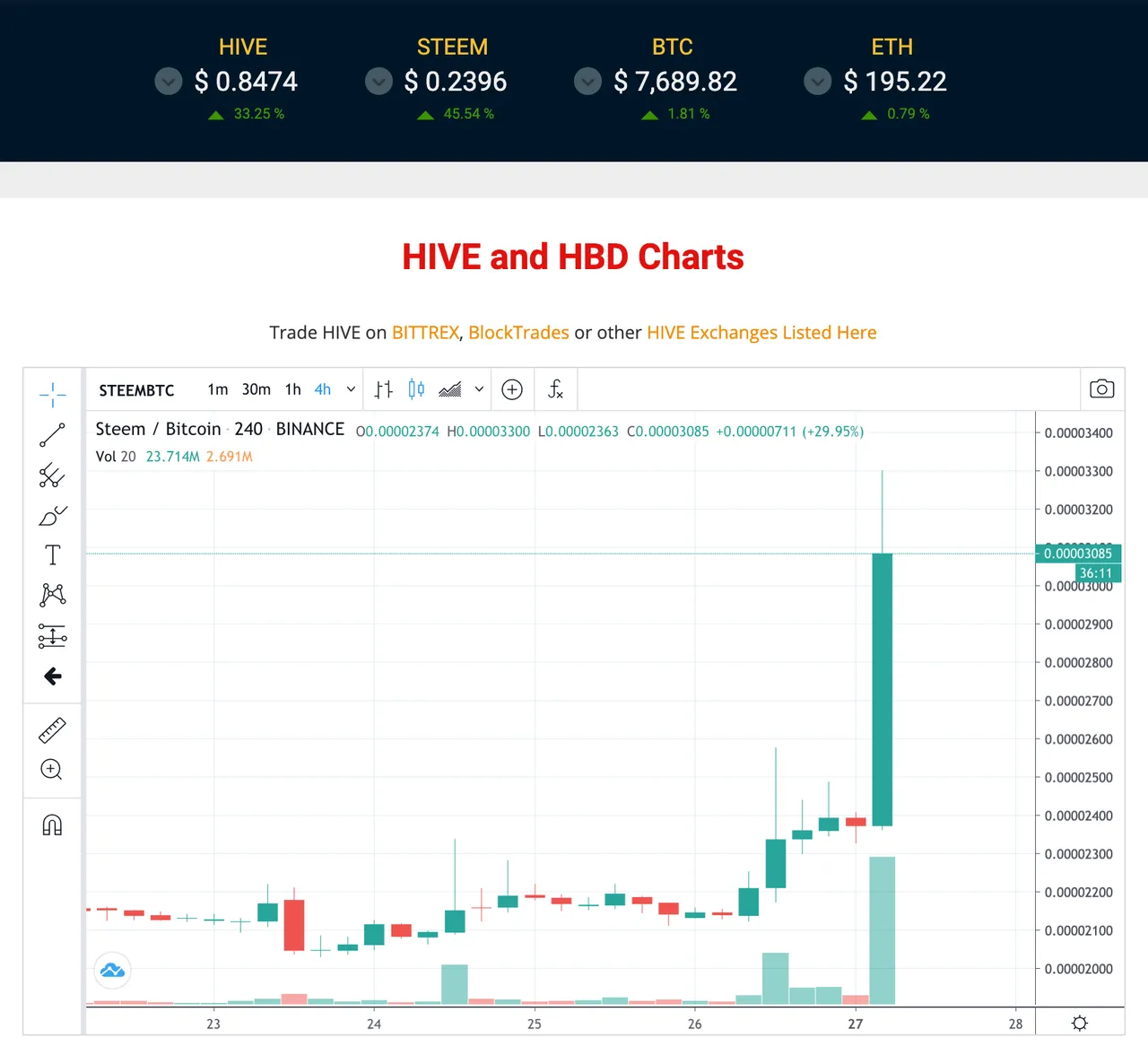Click the back arrow icon in toolbar

[x=53, y=676]
